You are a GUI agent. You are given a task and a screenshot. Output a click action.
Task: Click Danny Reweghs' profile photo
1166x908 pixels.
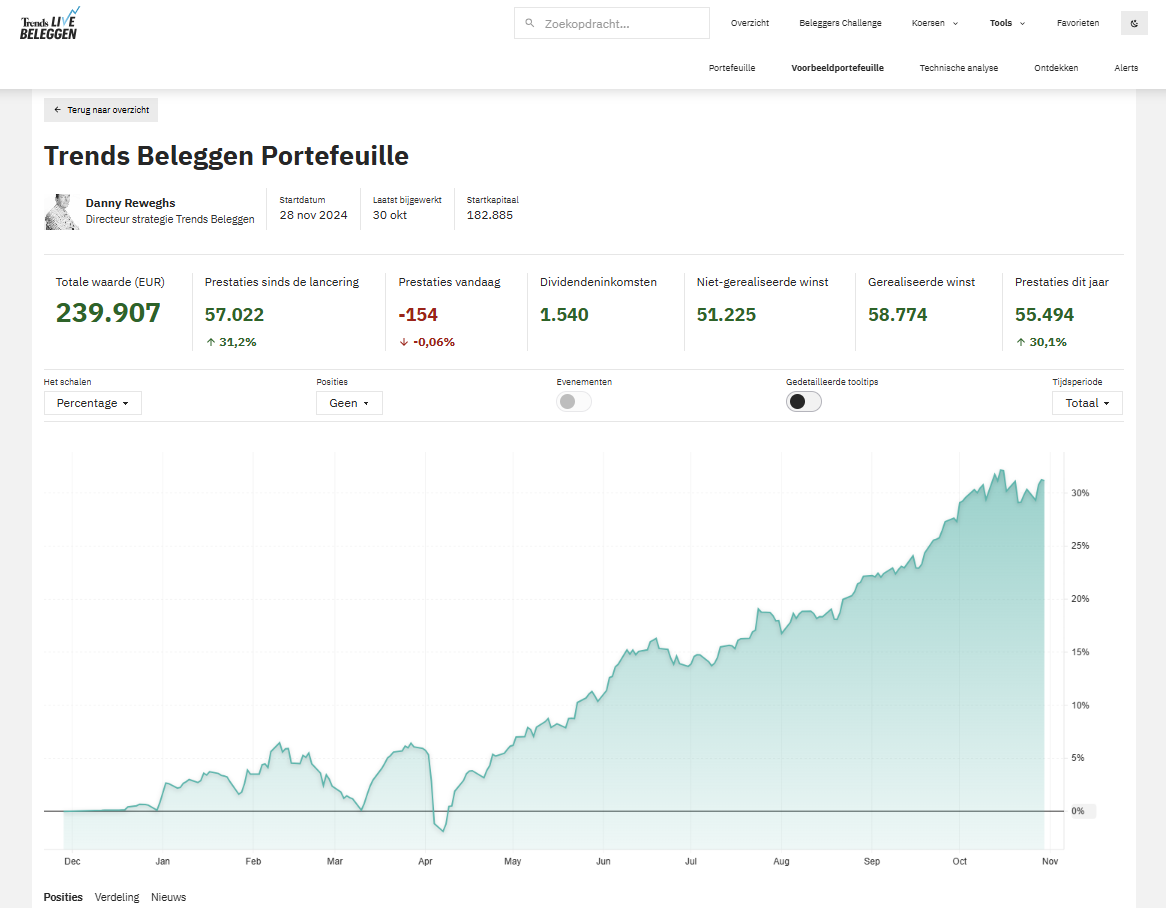62,211
